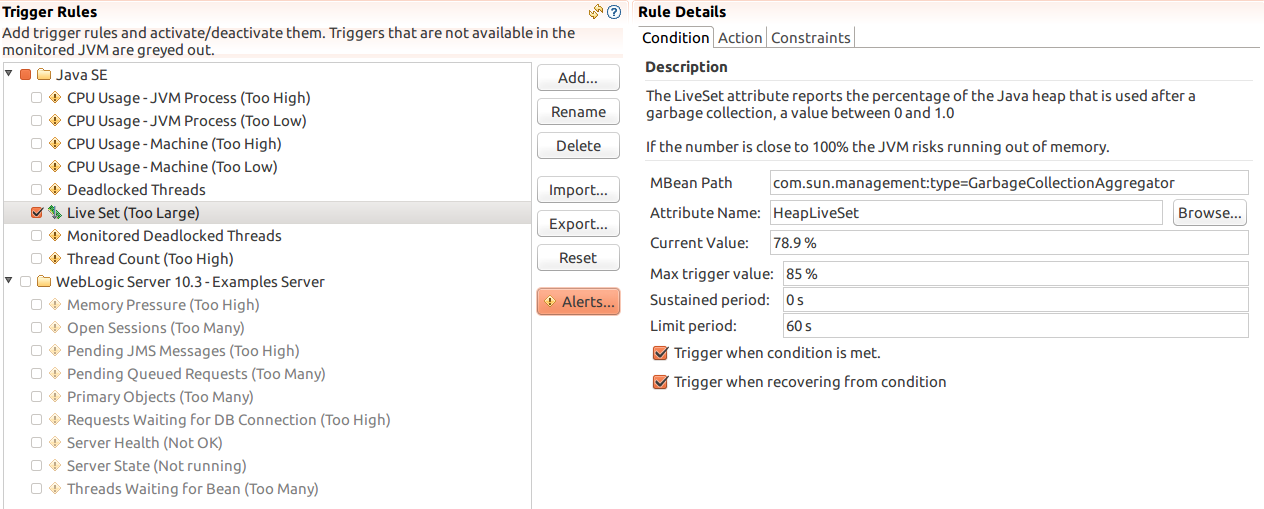This screenshot has height=509, width=1264.
Task: Click the Memory Pressure rule icon
Action: pyautogui.click(x=55, y=305)
